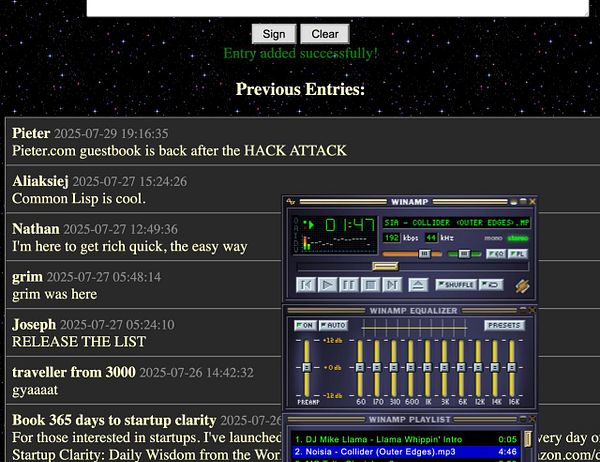Click the 310 Hz equalizer band handle
The width and height of the screenshot is (600, 462).
pos(394,367)
